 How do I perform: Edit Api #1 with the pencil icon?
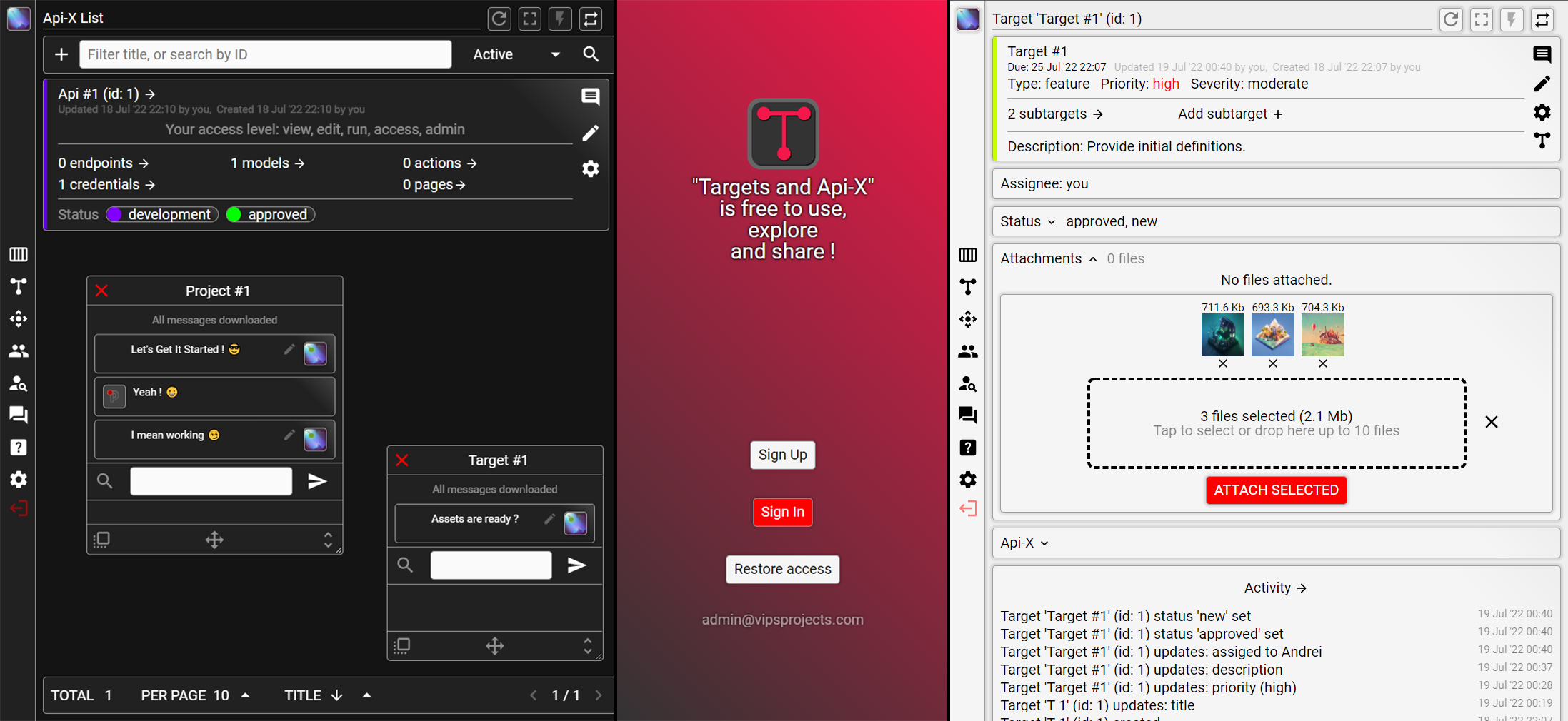click(590, 133)
